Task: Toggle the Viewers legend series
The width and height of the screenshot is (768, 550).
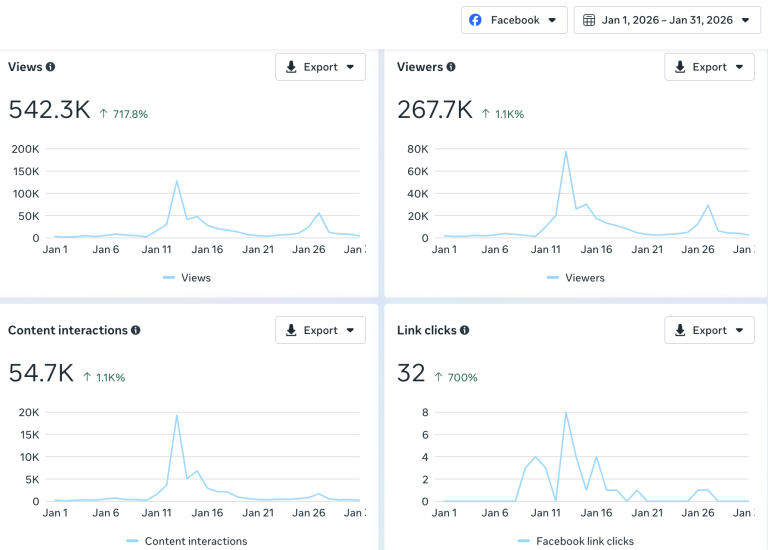Action: (576, 278)
